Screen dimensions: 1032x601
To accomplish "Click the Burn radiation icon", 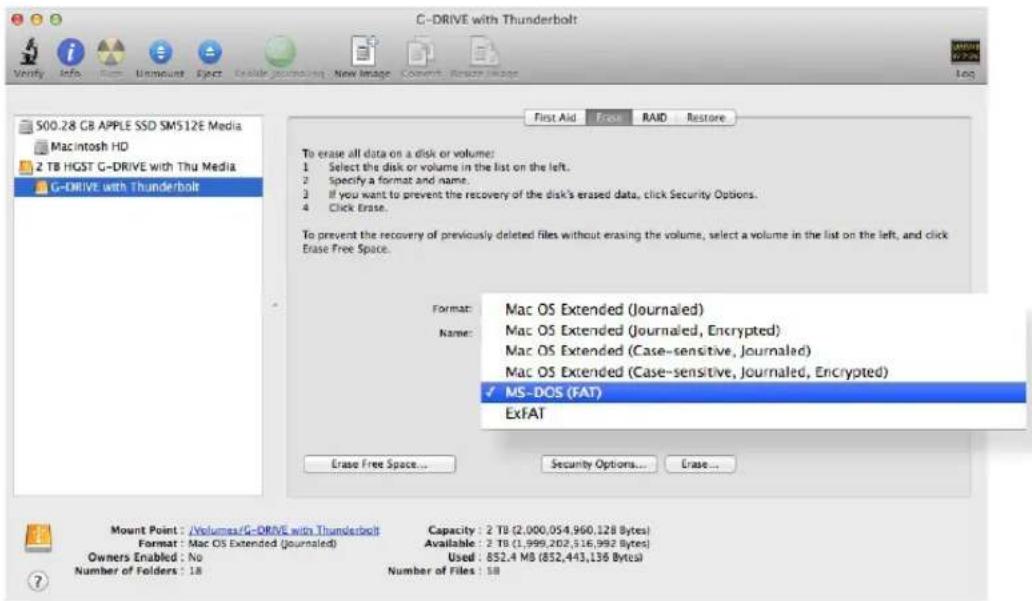I will [x=111, y=51].
